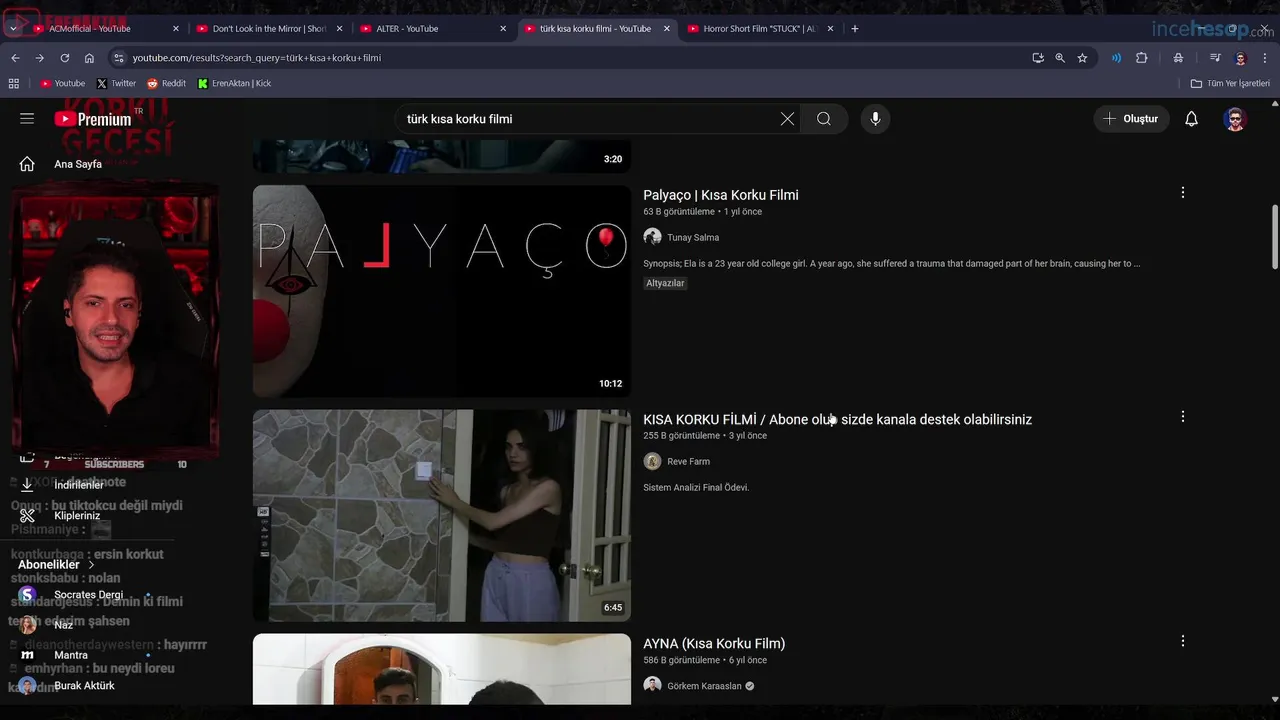Play the Palyaço video thumbnail
The width and height of the screenshot is (1280, 720).
coord(442,291)
